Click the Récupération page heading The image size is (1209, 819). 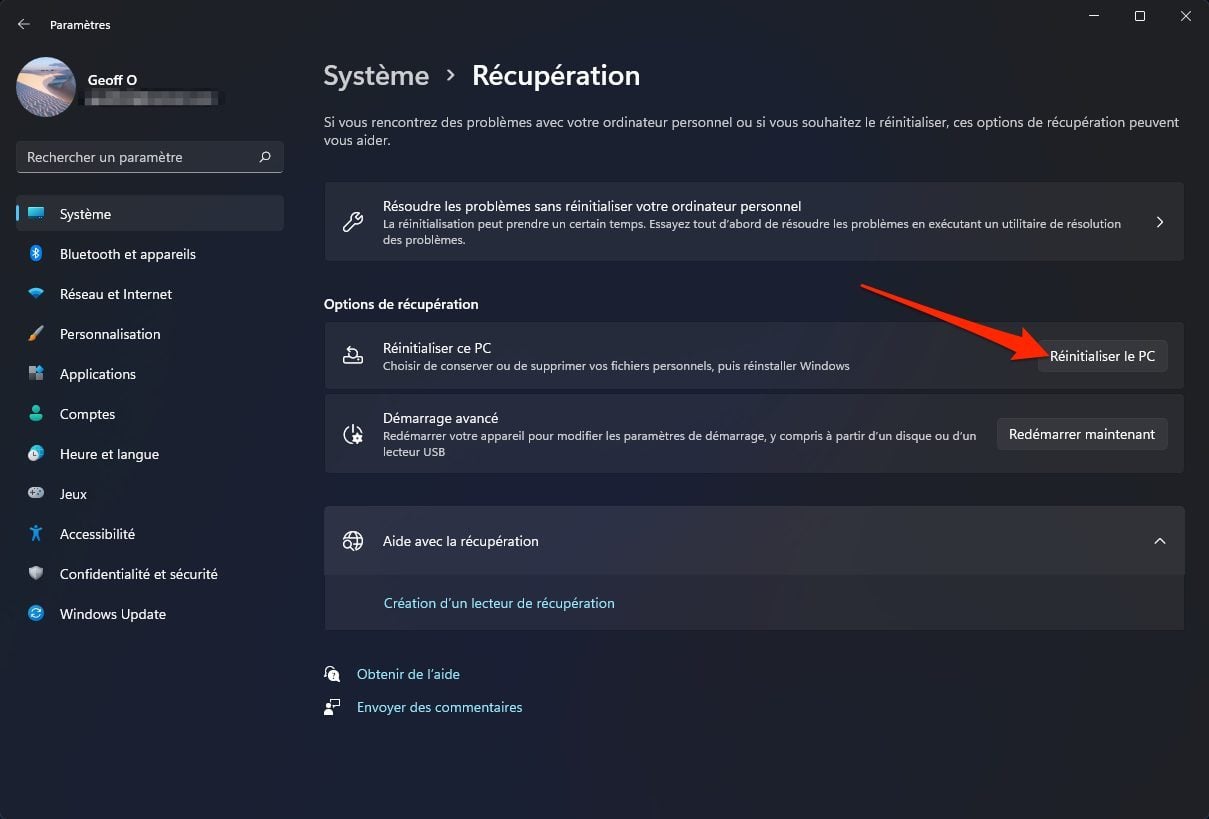click(556, 76)
